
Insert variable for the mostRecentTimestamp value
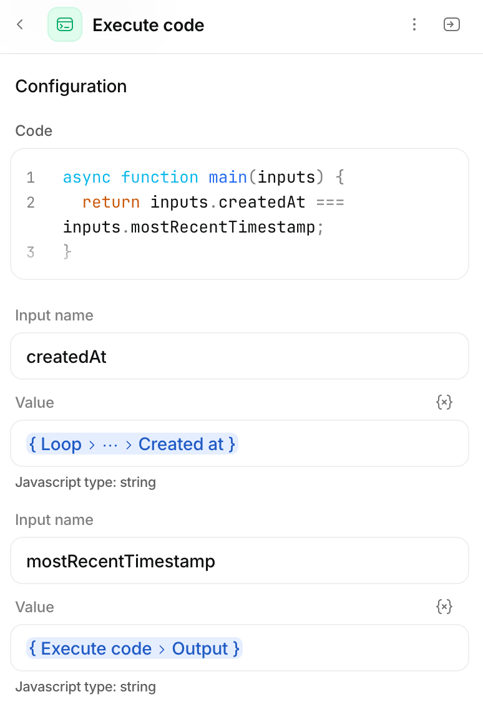coord(444,607)
